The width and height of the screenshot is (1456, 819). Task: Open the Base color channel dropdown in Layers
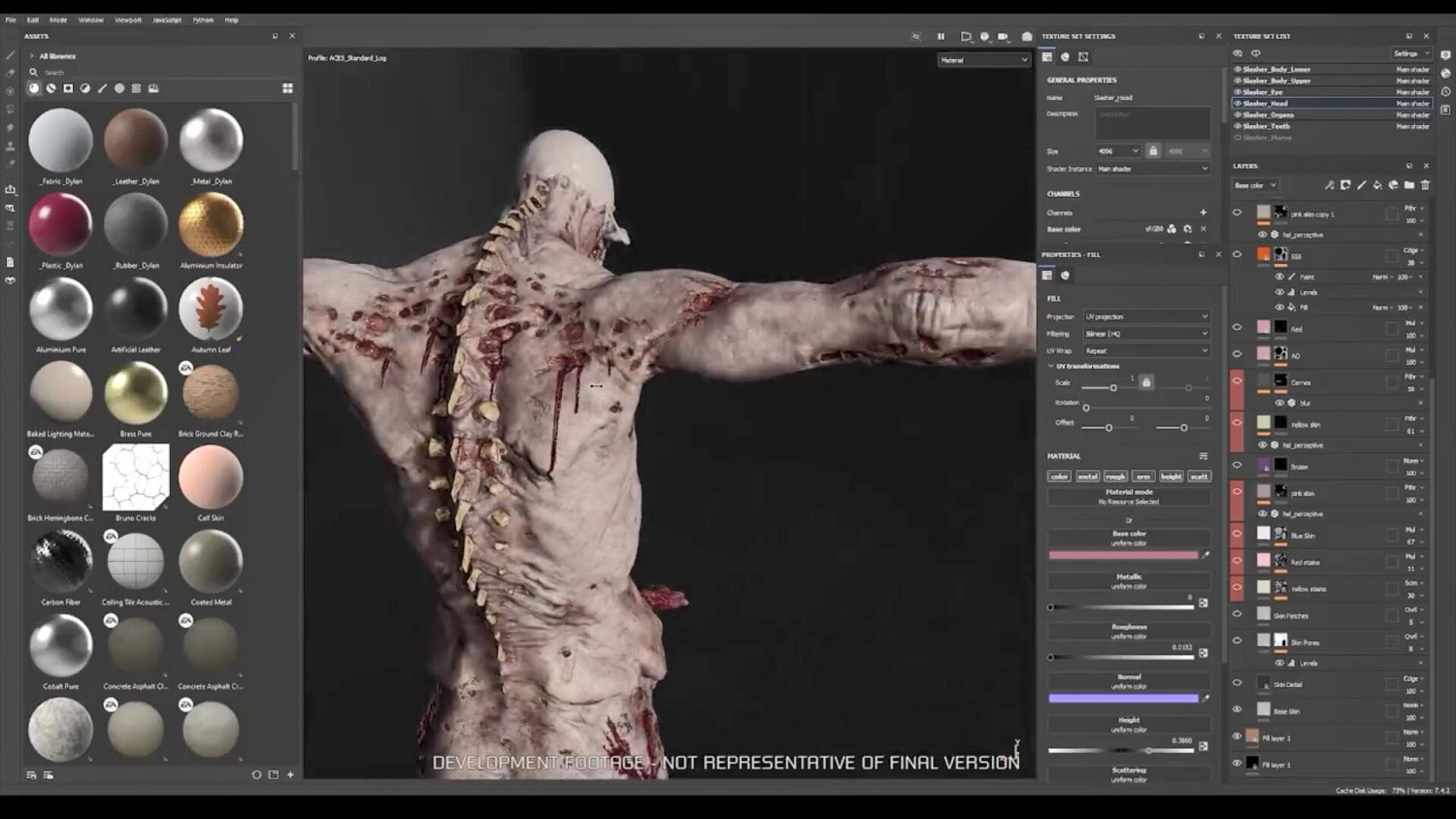[x=1255, y=185]
